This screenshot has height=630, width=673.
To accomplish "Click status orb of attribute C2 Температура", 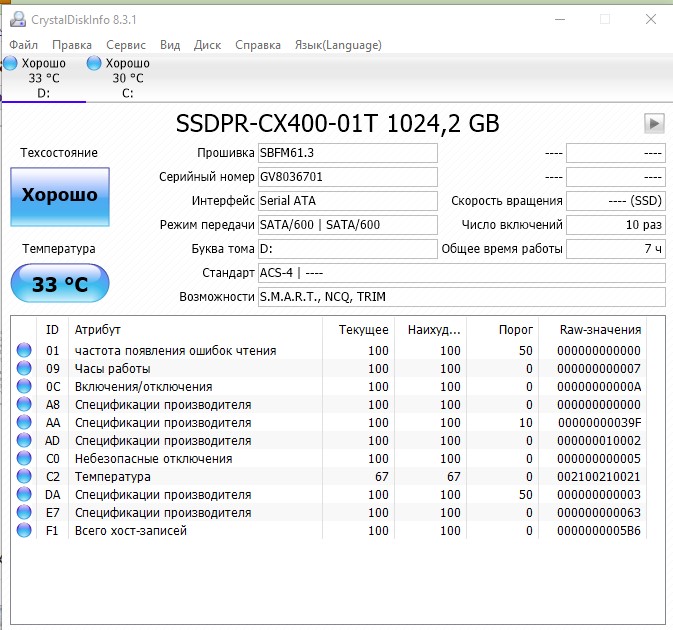I will [x=24, y=476].
